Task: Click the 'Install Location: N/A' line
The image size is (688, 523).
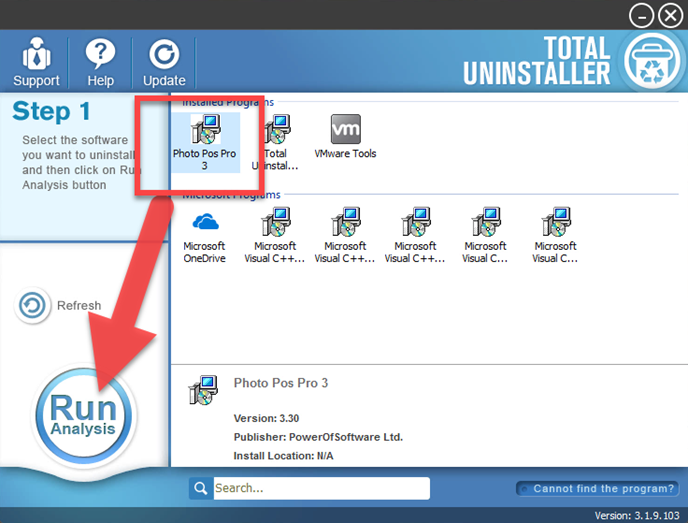Action: 283,456
